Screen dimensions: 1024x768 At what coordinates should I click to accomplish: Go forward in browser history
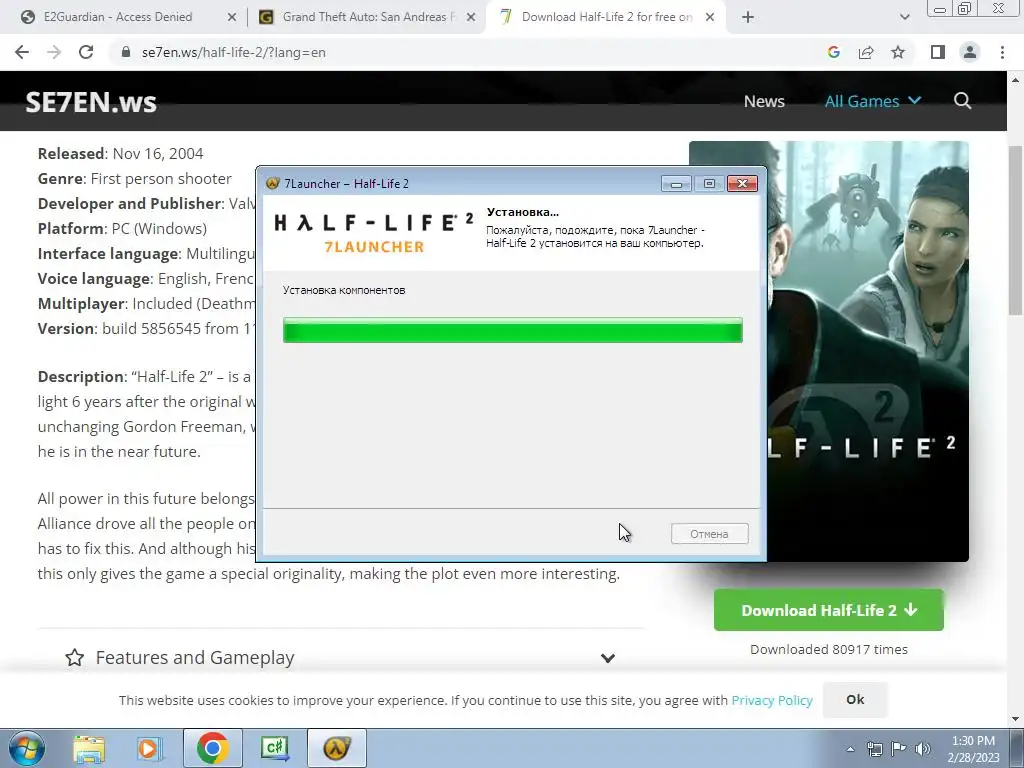(54, 52)
